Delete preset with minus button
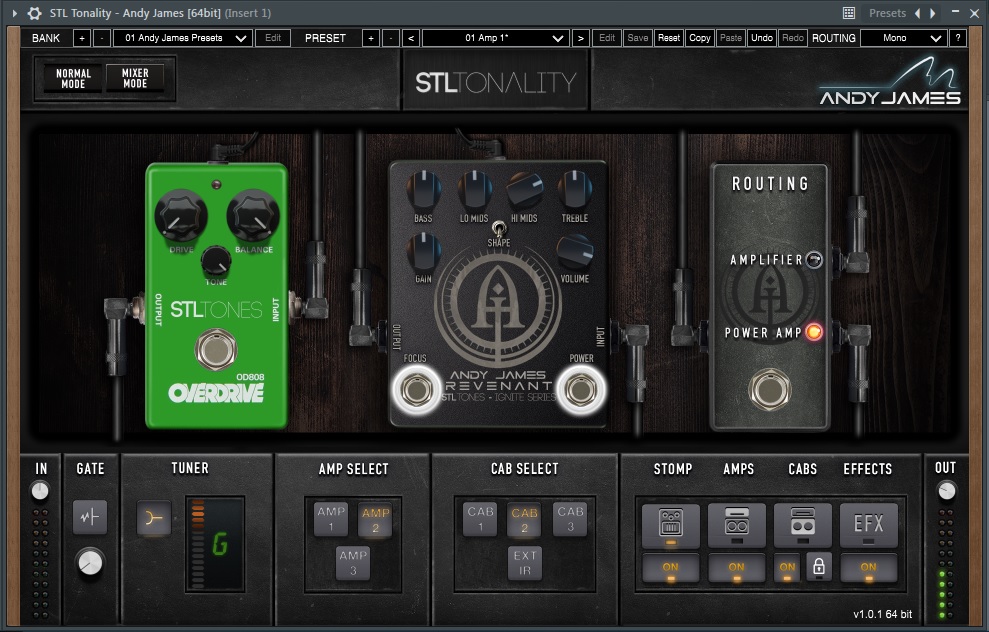 [391, 38]
